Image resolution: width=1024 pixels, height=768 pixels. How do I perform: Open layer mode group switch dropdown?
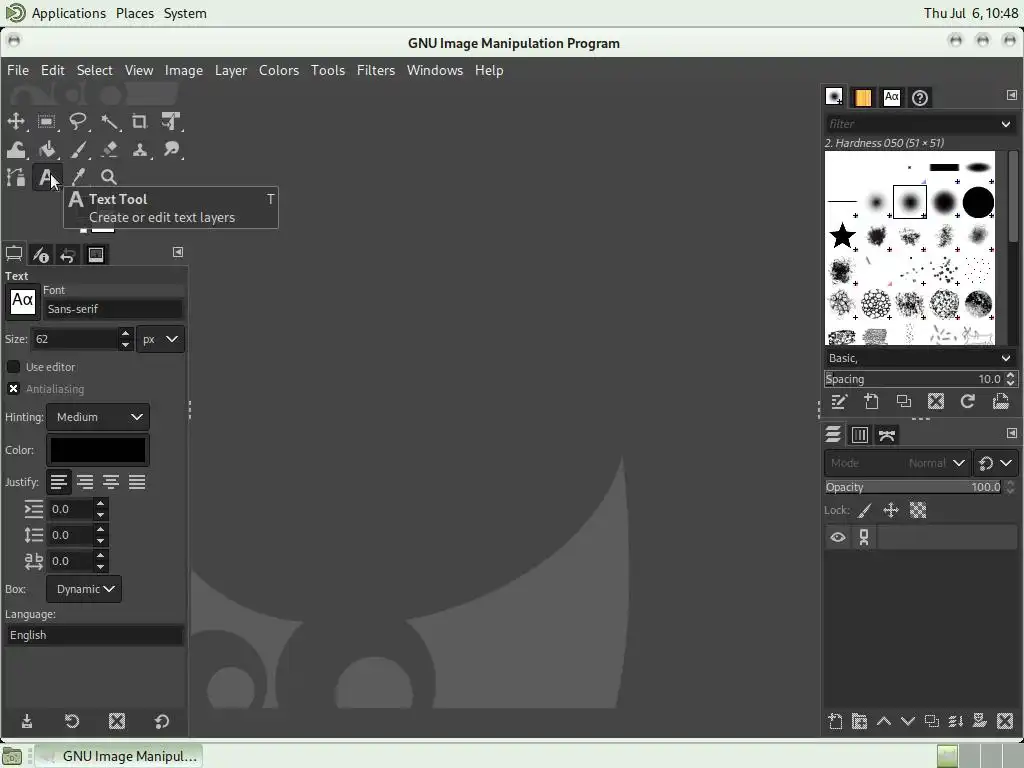(995, 463)
